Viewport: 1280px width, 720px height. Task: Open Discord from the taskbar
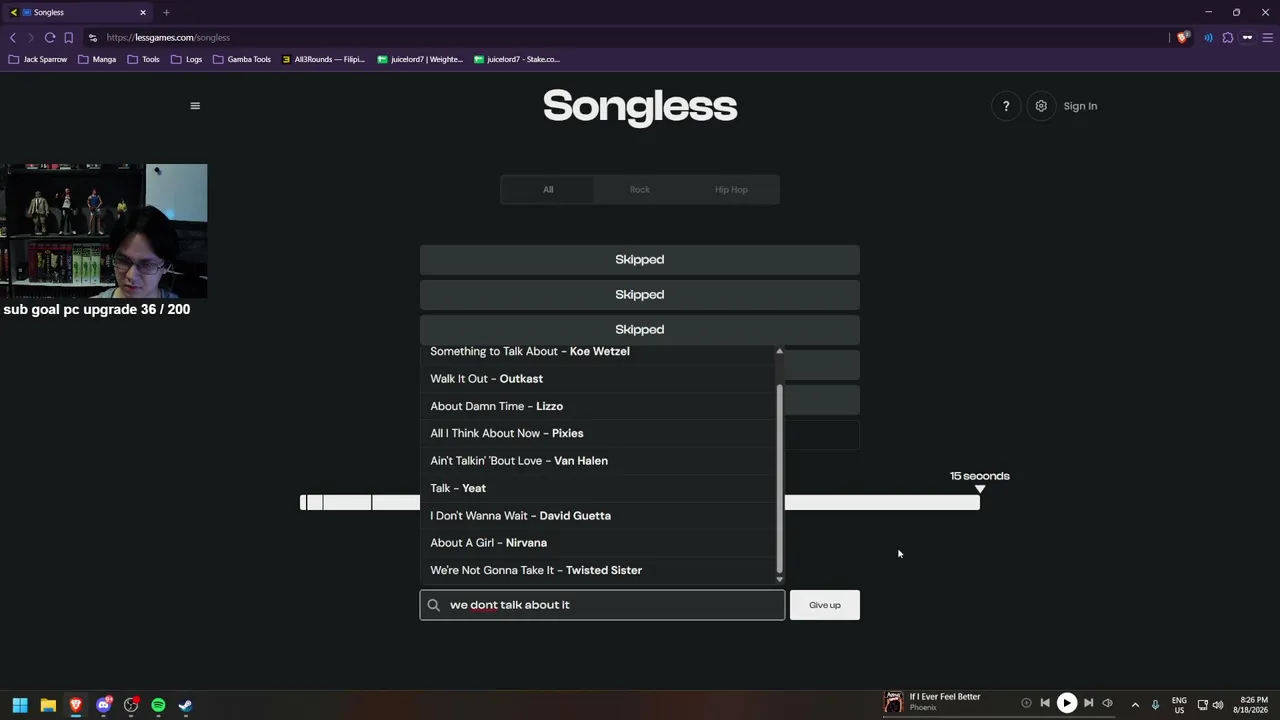pos(103,705)
